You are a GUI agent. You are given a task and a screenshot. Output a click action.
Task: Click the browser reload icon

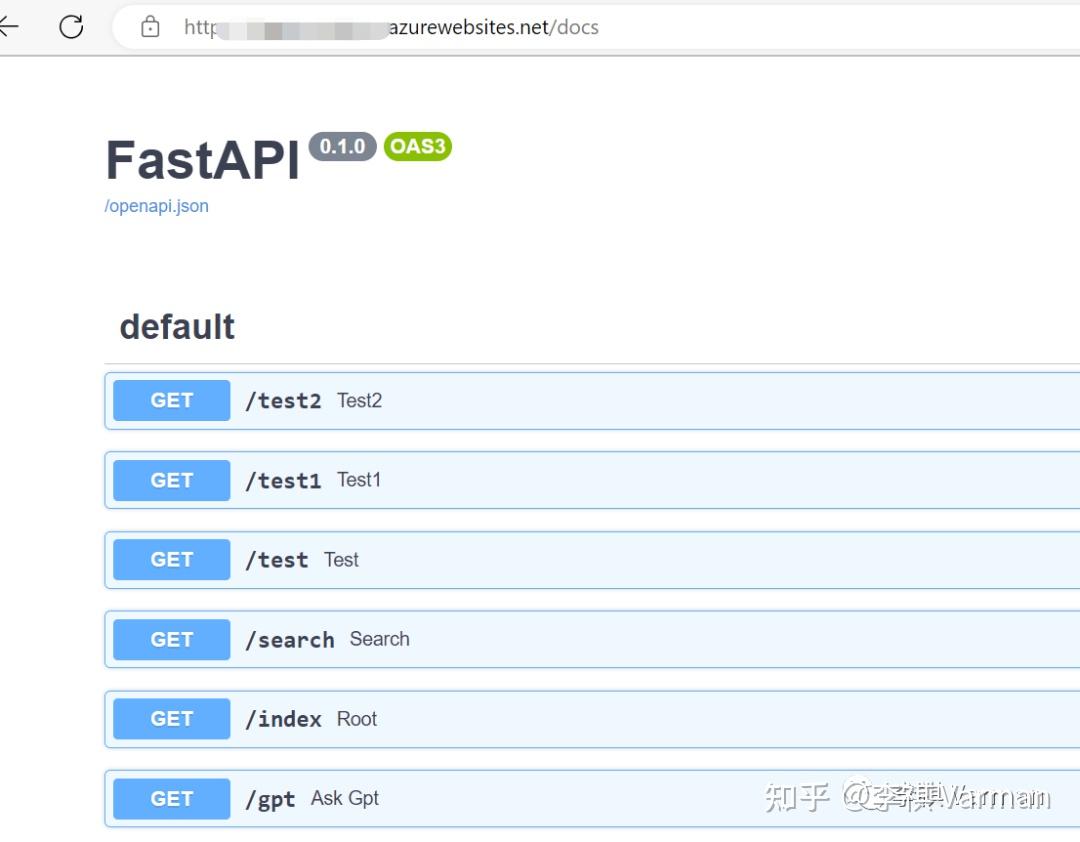tap(70, 27)
